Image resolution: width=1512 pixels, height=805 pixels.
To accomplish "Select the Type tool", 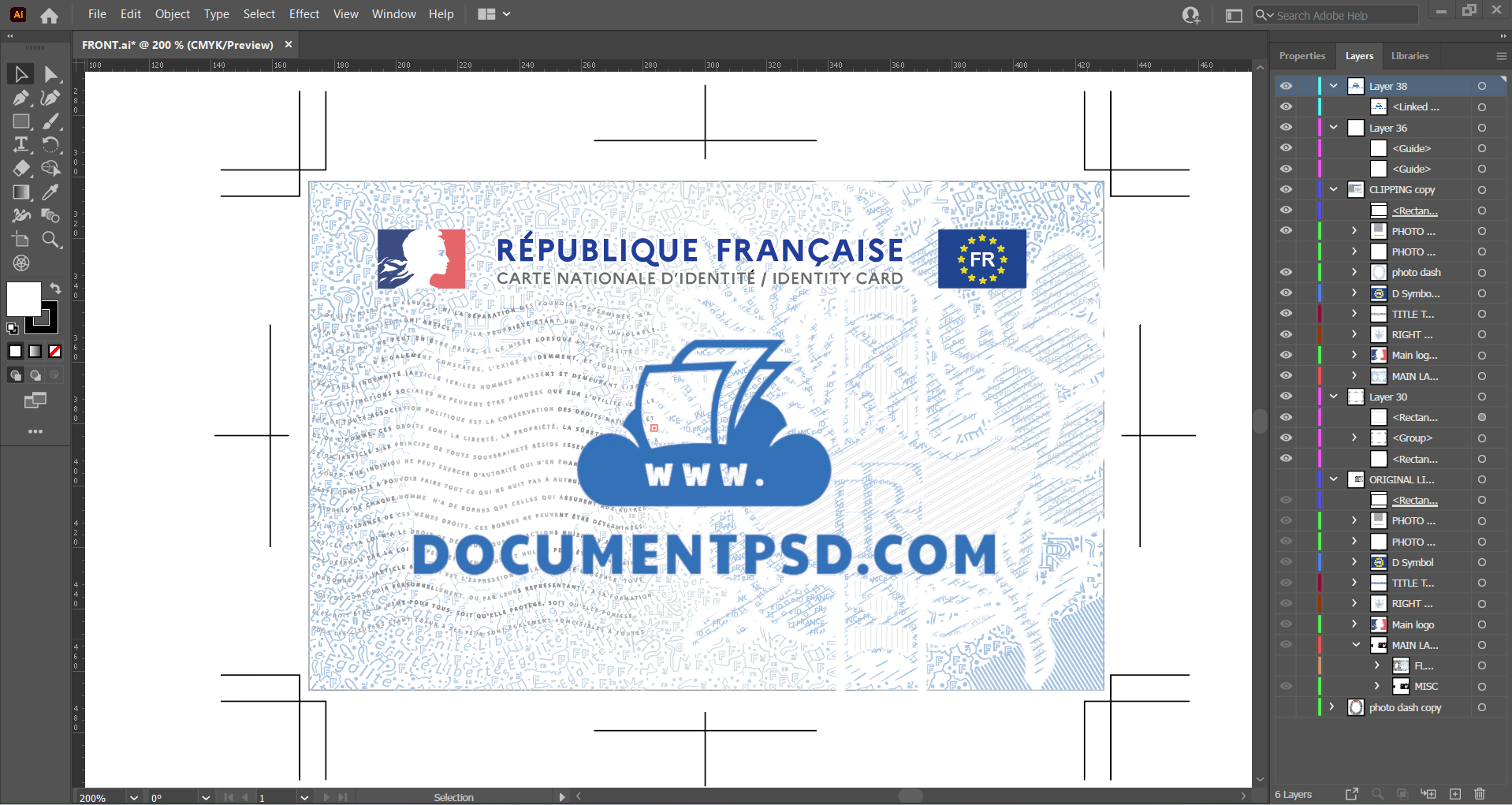I will [x=21, y=144].
